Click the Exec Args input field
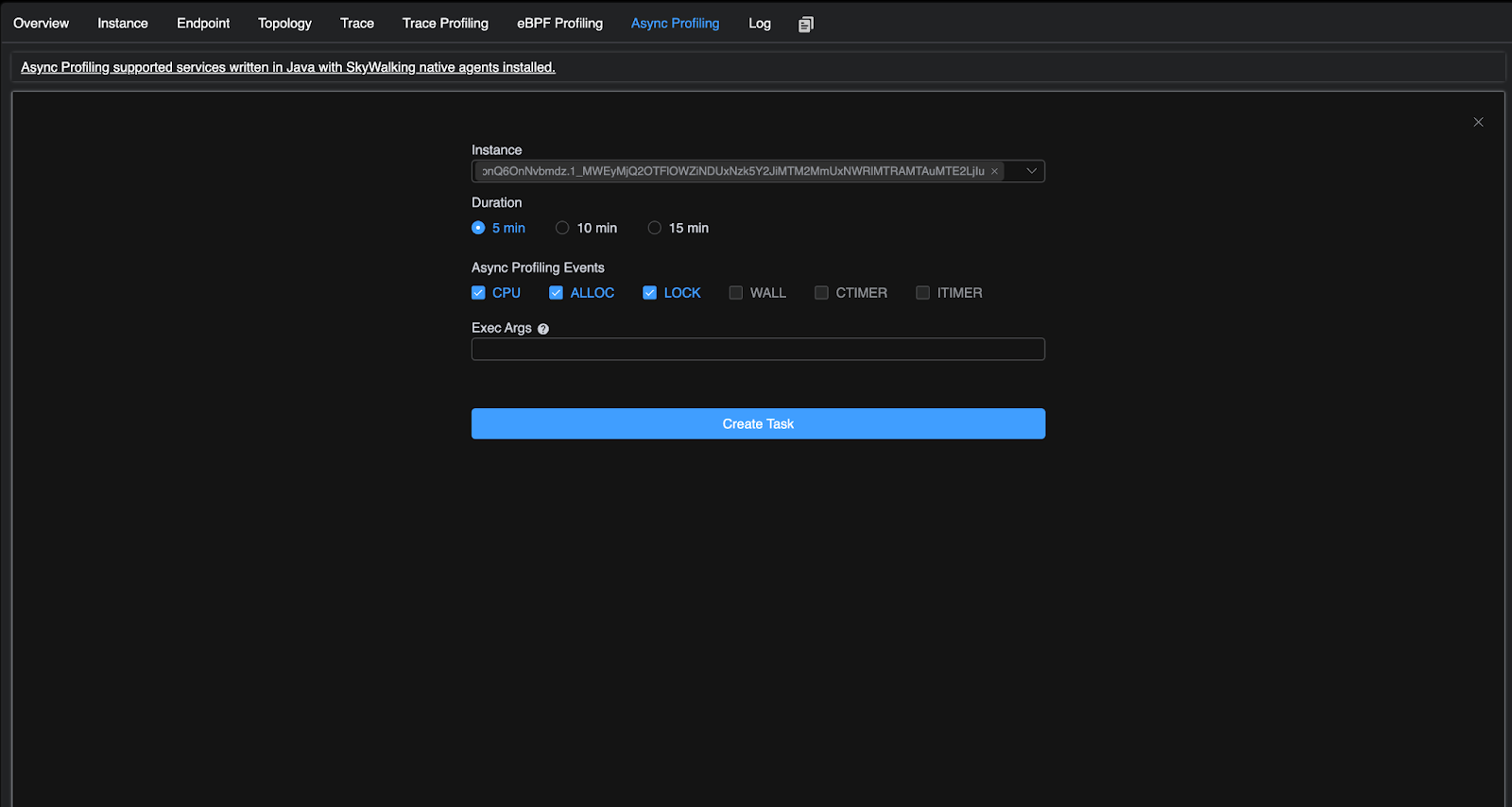 758,350
